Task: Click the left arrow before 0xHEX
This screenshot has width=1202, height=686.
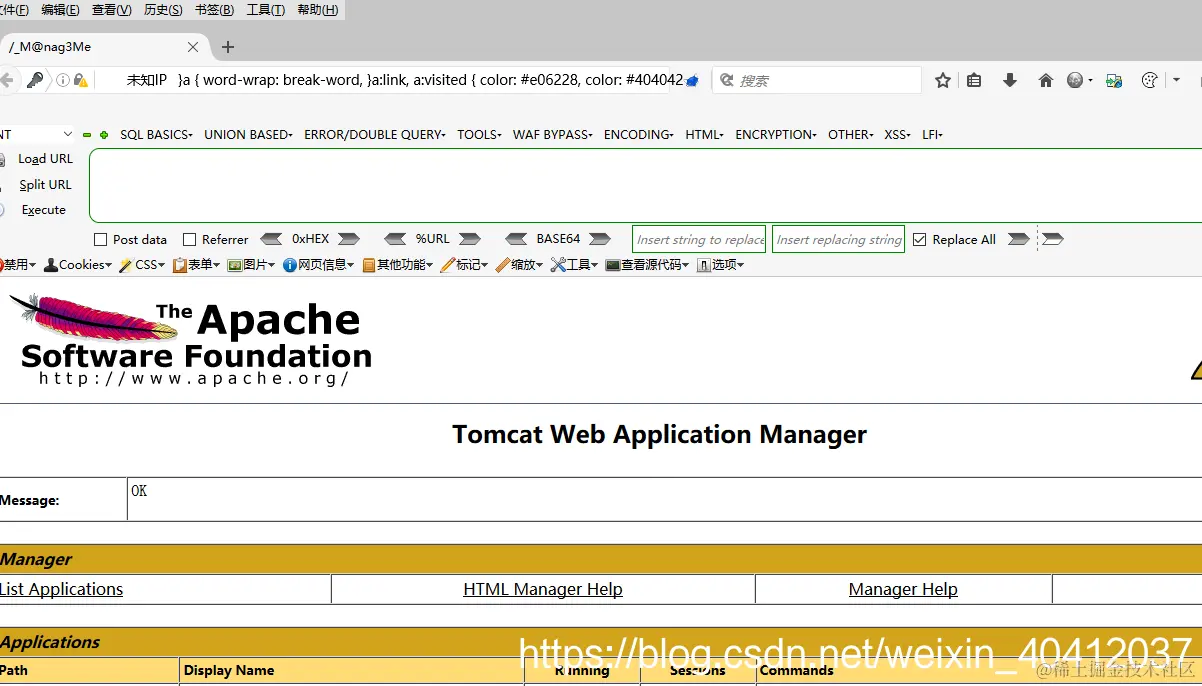Action: tap(271, 239)
